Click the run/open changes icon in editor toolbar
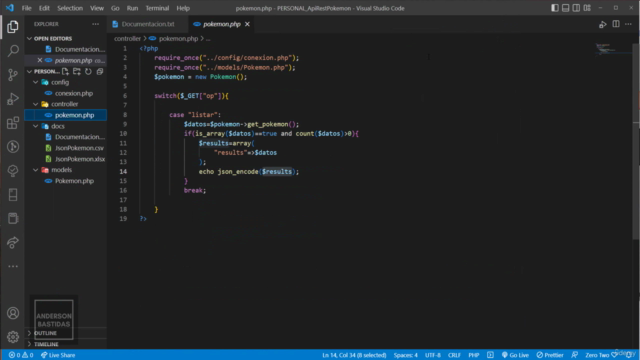Image resolution: width=640 pixels, height=360 pixels. coord(602,24)
